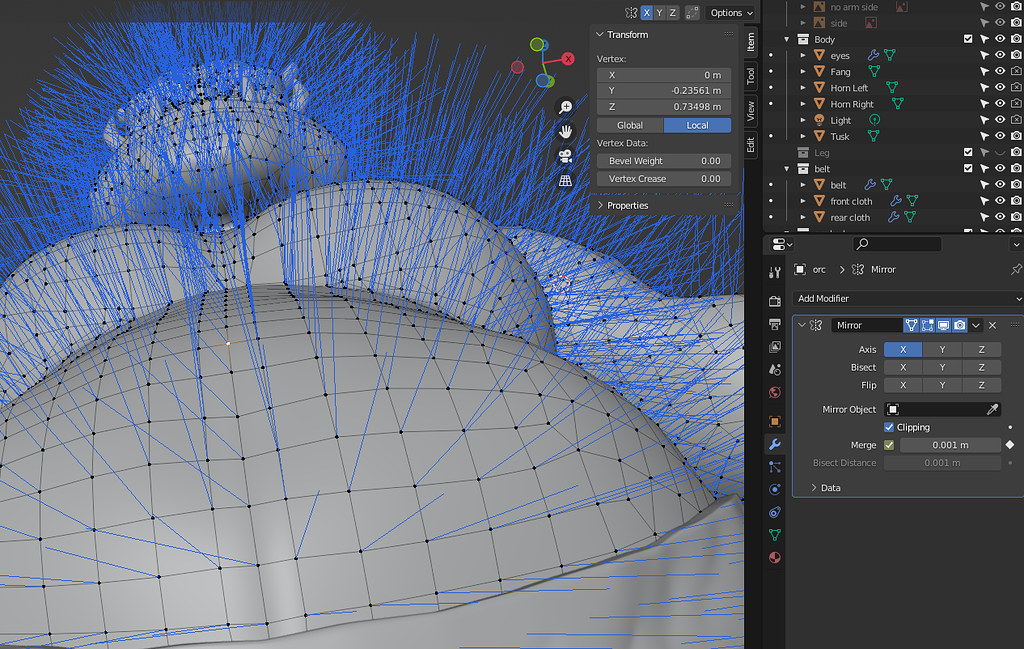This screenshot has height=649, width=1024.
Task: Enable the Y axis on the Mirror modifier
Action: click(x=942, y=350)
